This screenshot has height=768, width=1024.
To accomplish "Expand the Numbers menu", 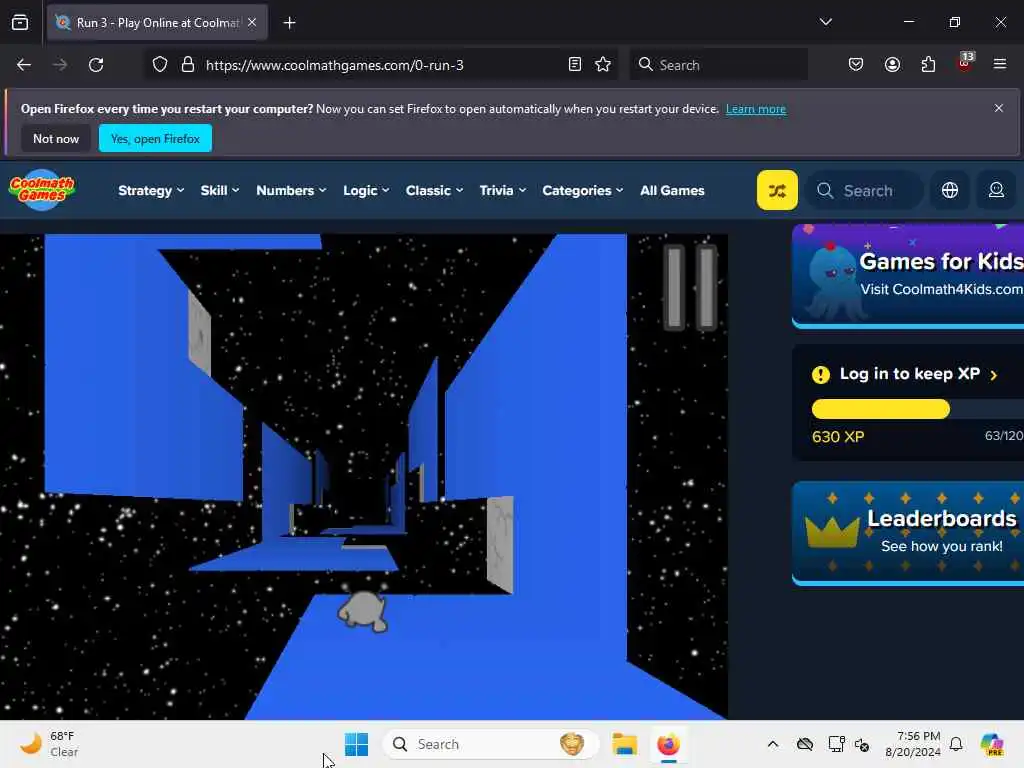I will pyautogui.click(x=291, y=190).
